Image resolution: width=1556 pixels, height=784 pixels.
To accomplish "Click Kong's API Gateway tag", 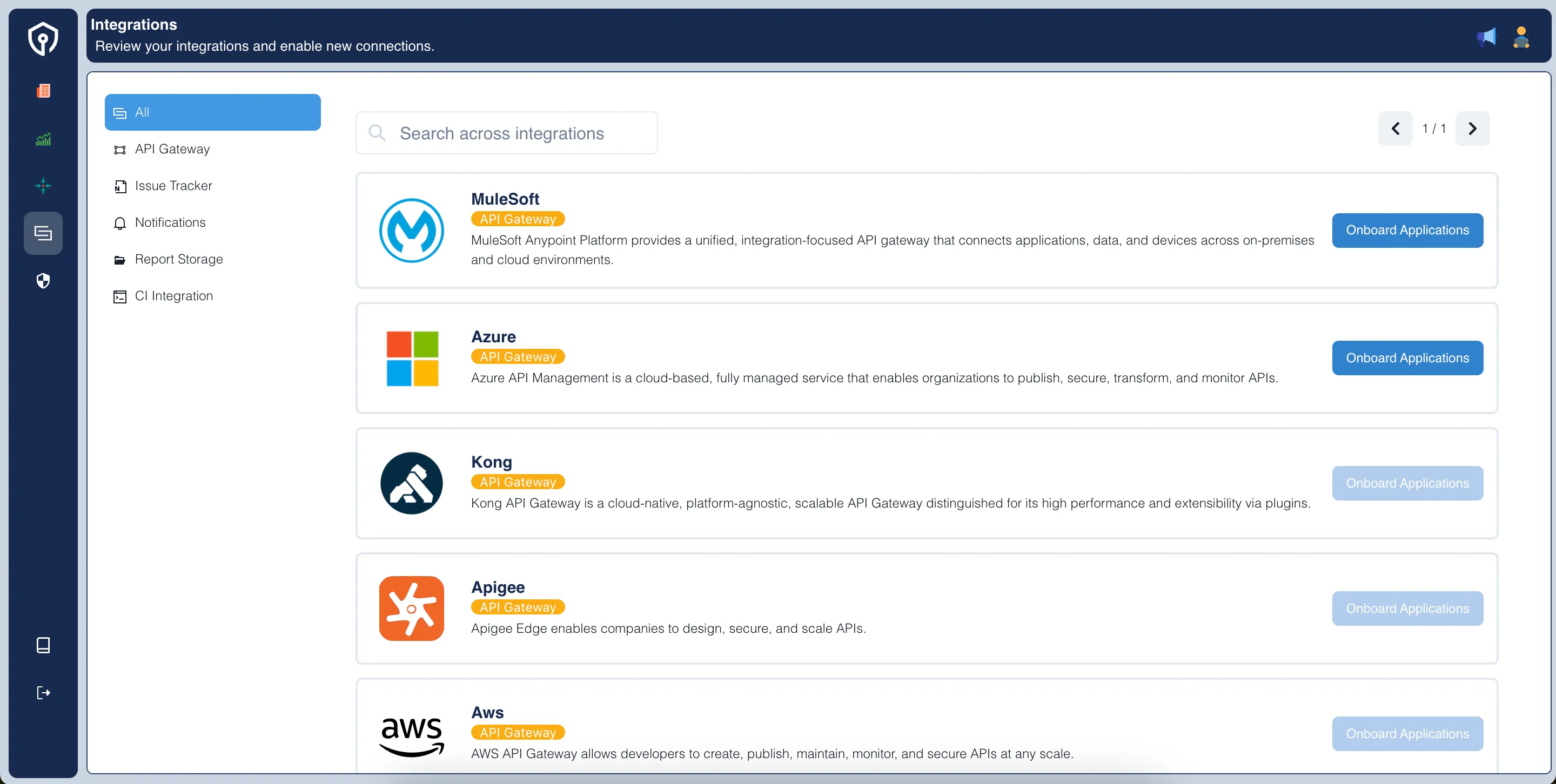I will click(518, 482).
